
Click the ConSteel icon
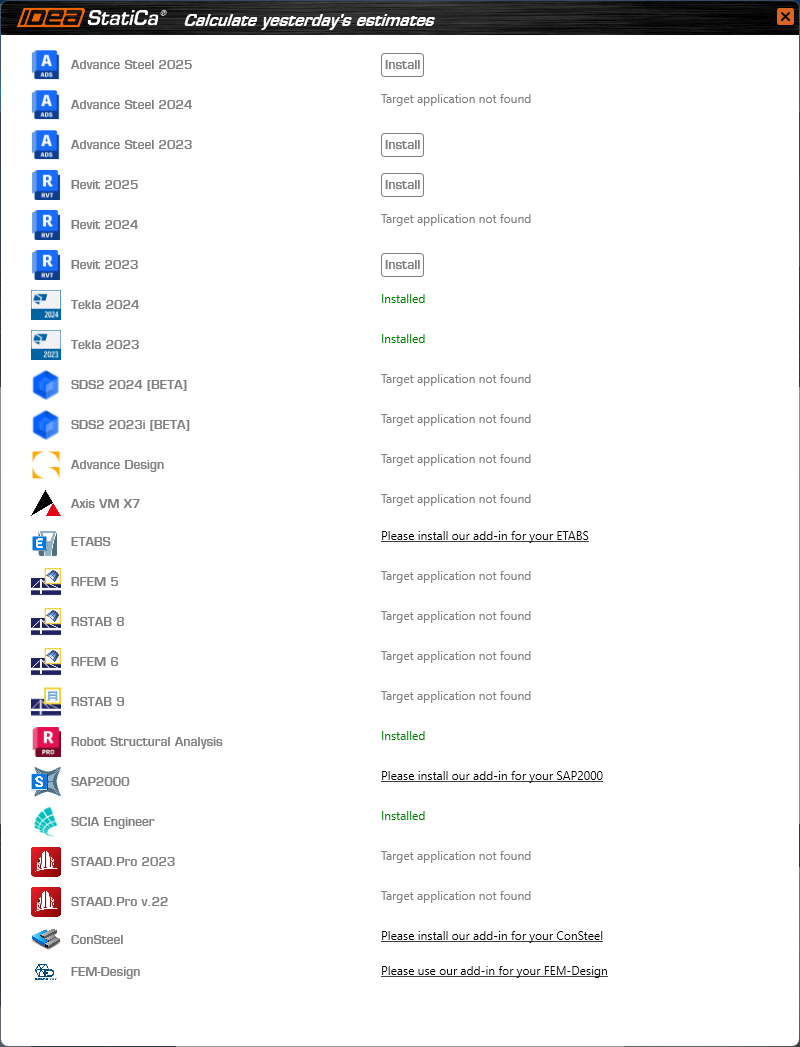(x=46, y=939)
